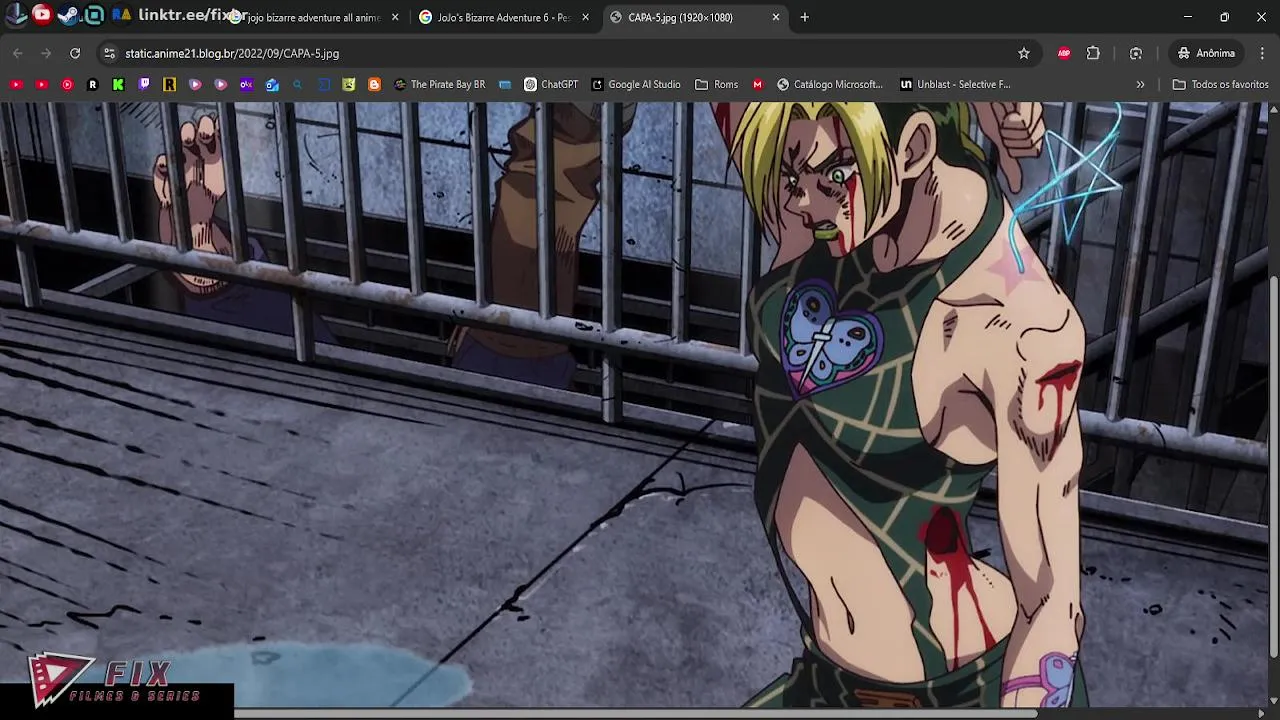Screen dimensions: 1280x720
Task: Open the OLX bookmark
Action: click(246, 85)
